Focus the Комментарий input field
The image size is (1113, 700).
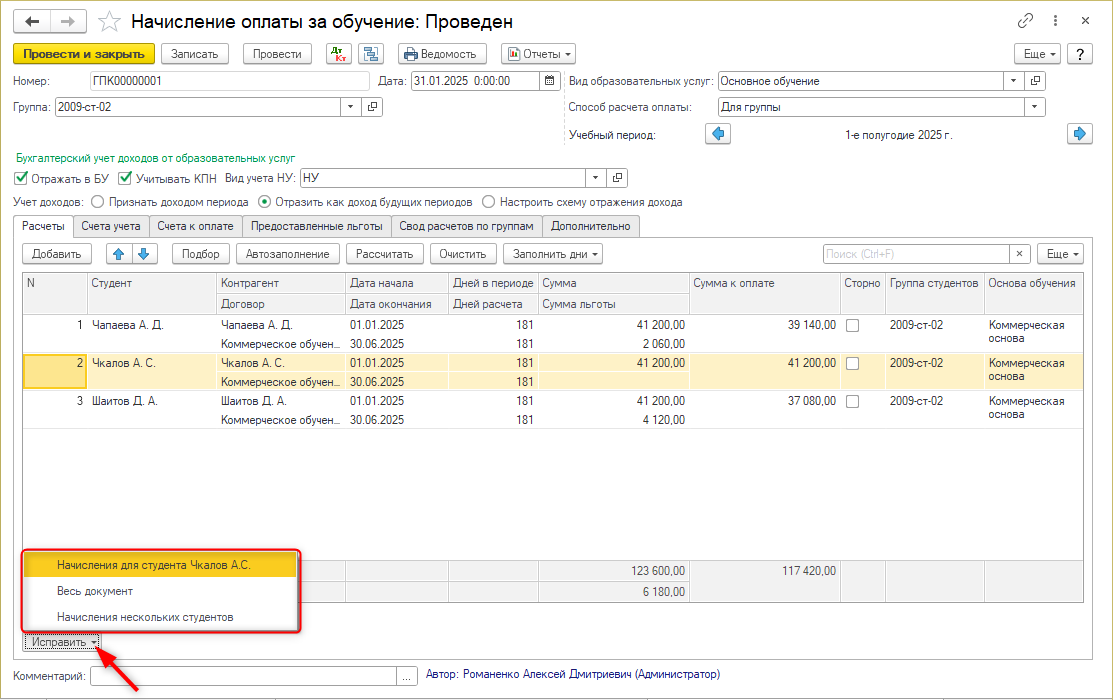click(243, 677)
